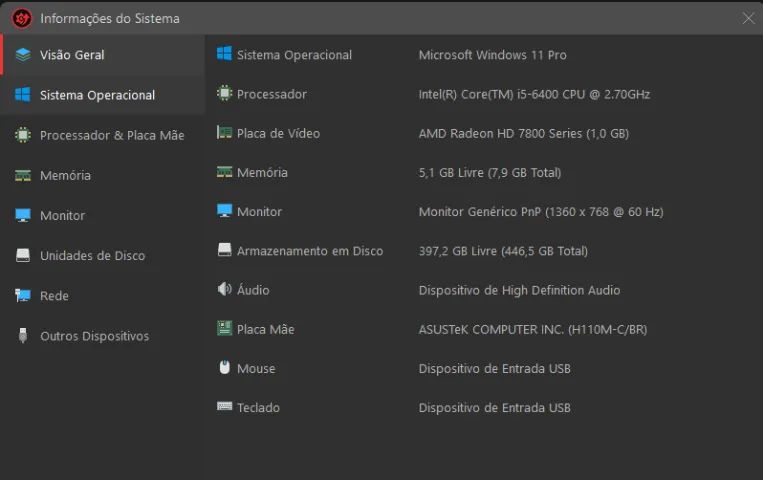Click the Informações do Sistema title text

110,18
